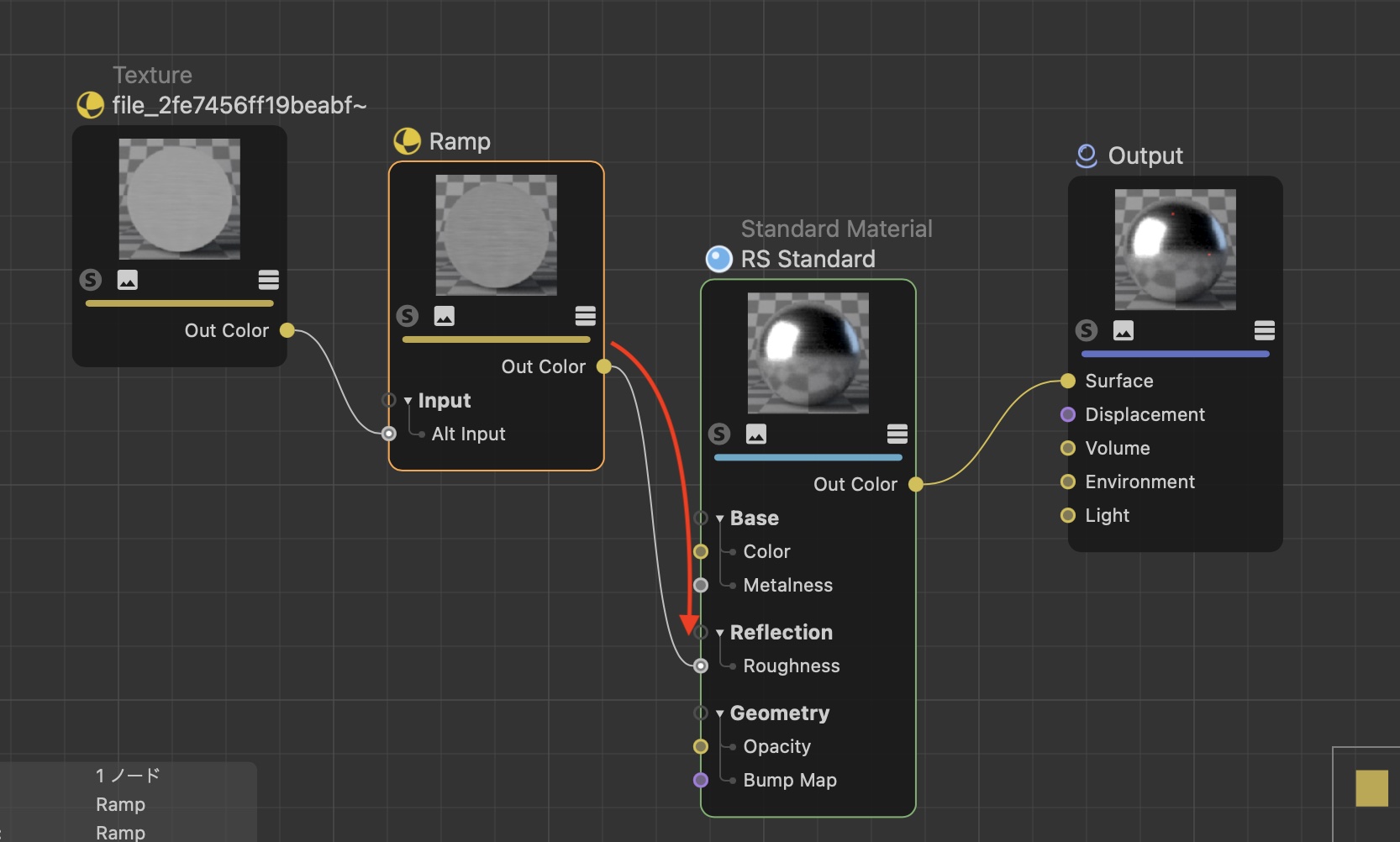Click the RS Standard chrome sphere thumbnail
The width and height of the screenshot is (1400, 842).
tap(808, 353)
